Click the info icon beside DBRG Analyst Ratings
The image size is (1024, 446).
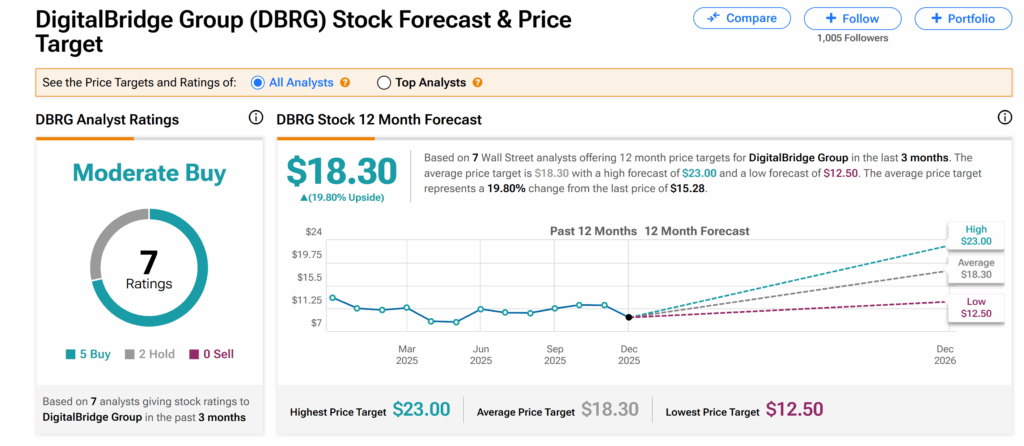click(x=256, y=118)
